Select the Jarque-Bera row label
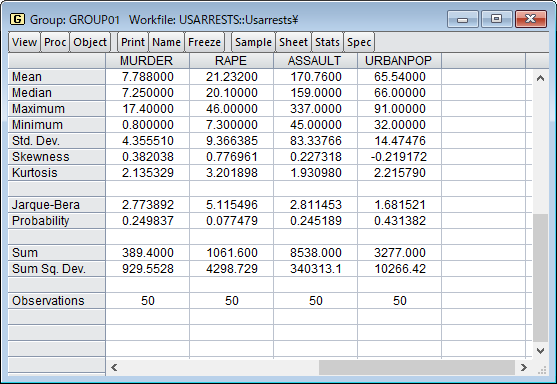557x384 pixels. (56, 205)
